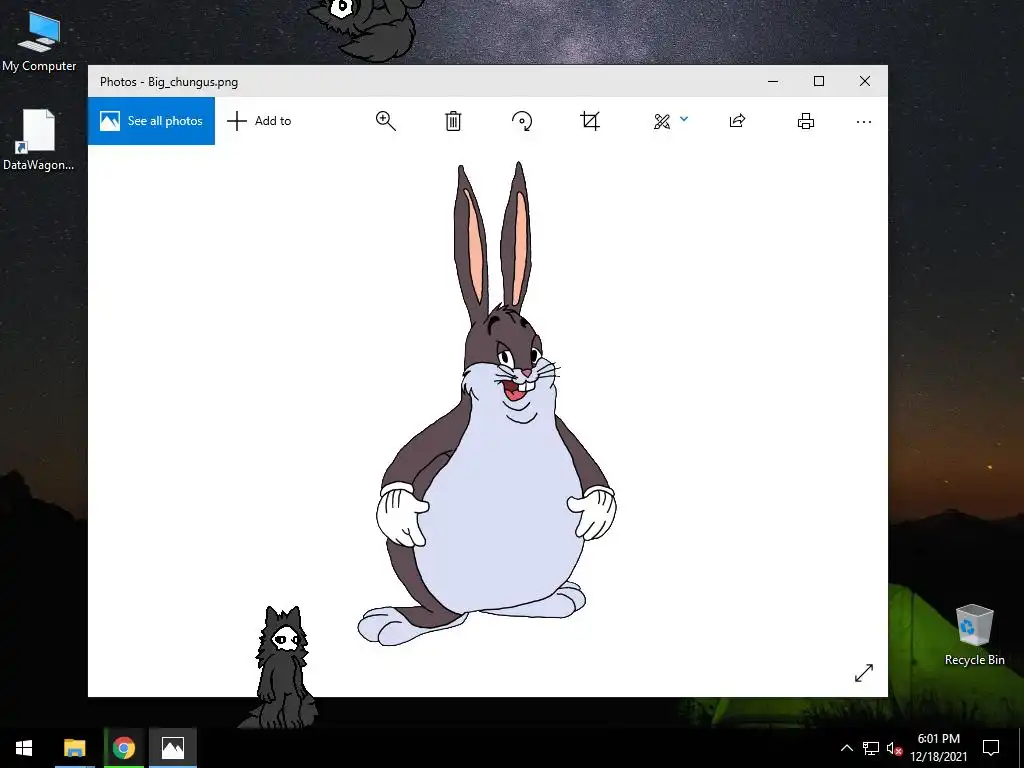
Task: Zoom in with the magnifier icon
Action: click(x=385, y=121)
